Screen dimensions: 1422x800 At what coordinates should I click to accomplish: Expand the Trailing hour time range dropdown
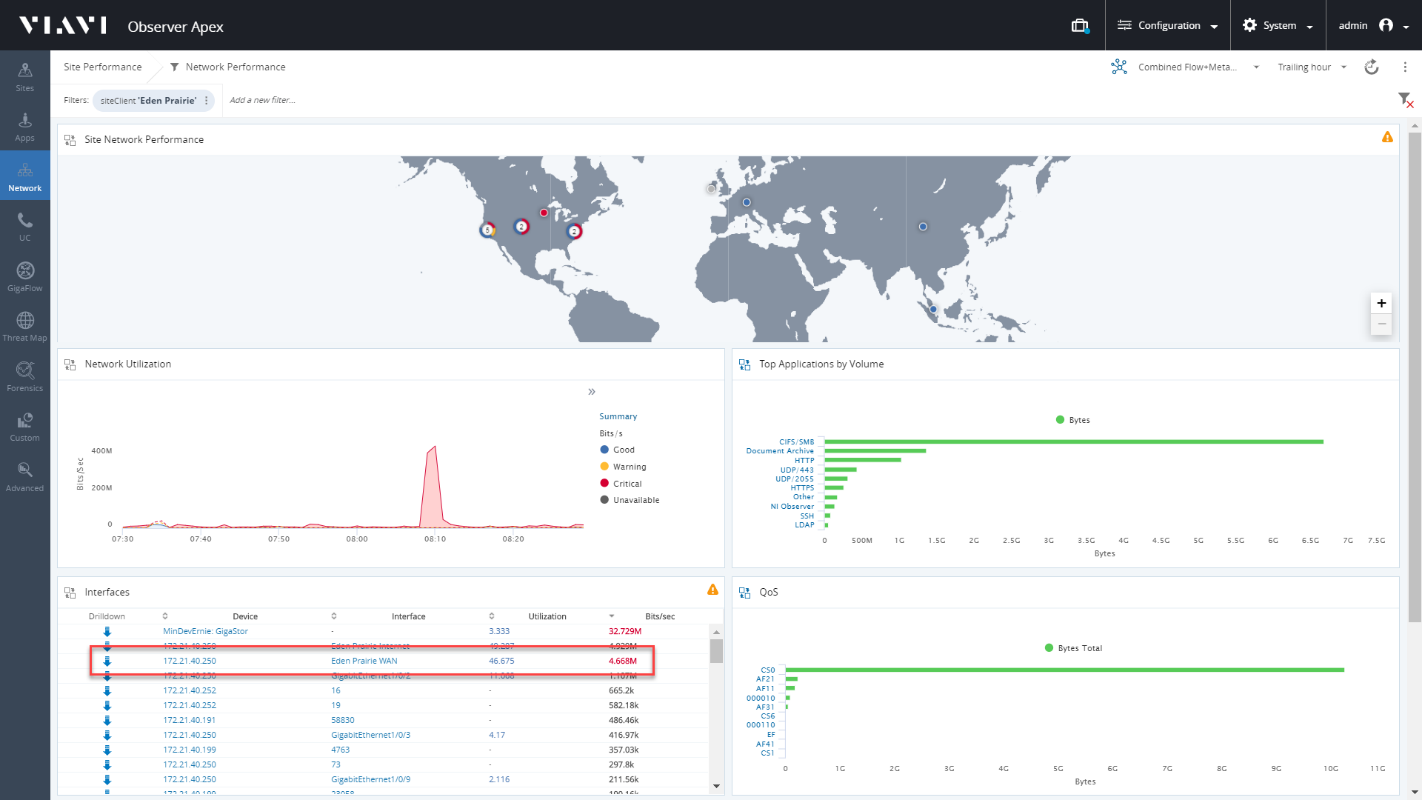pos(1311,67)
